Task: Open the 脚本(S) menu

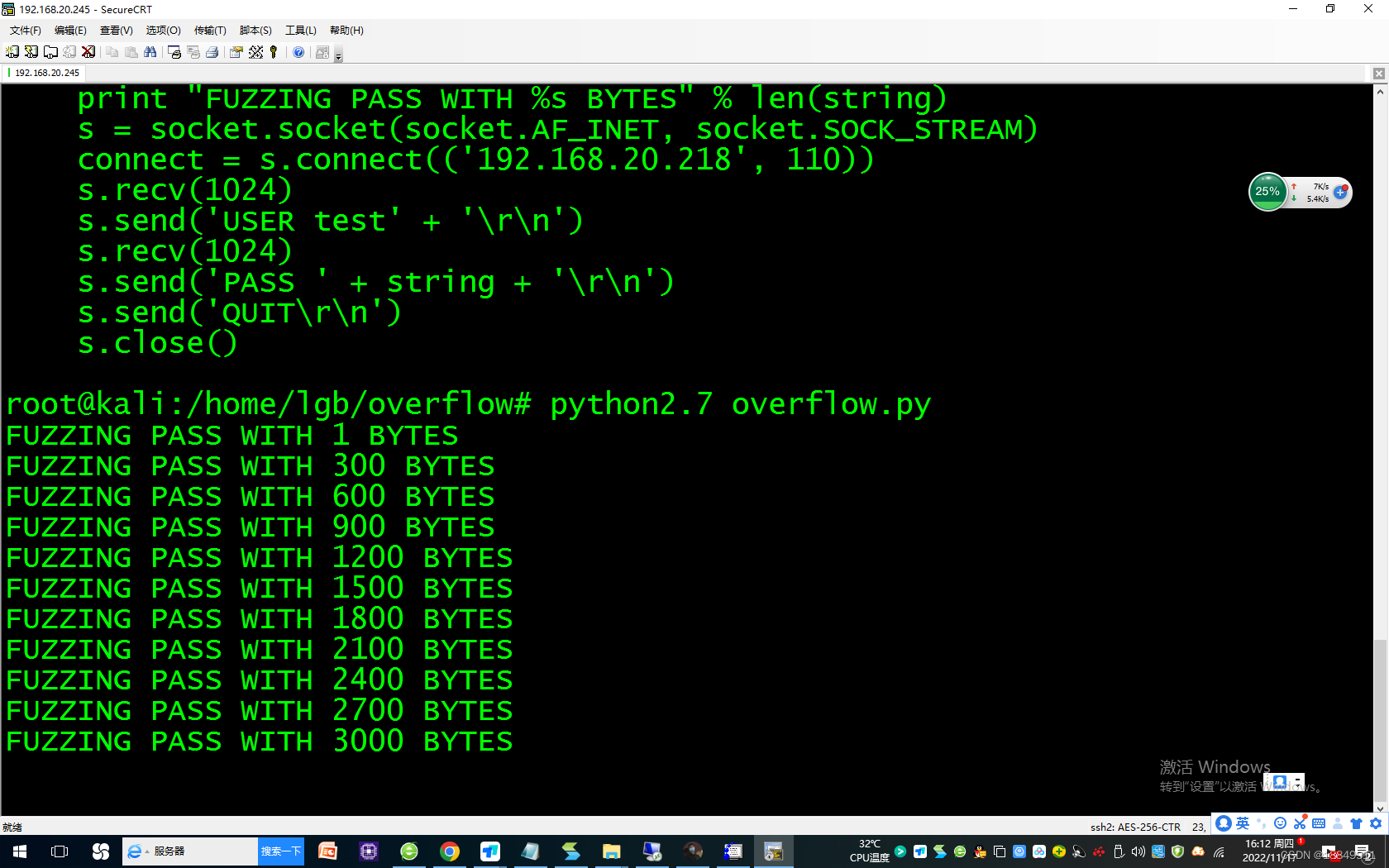Action: point(255,31)
